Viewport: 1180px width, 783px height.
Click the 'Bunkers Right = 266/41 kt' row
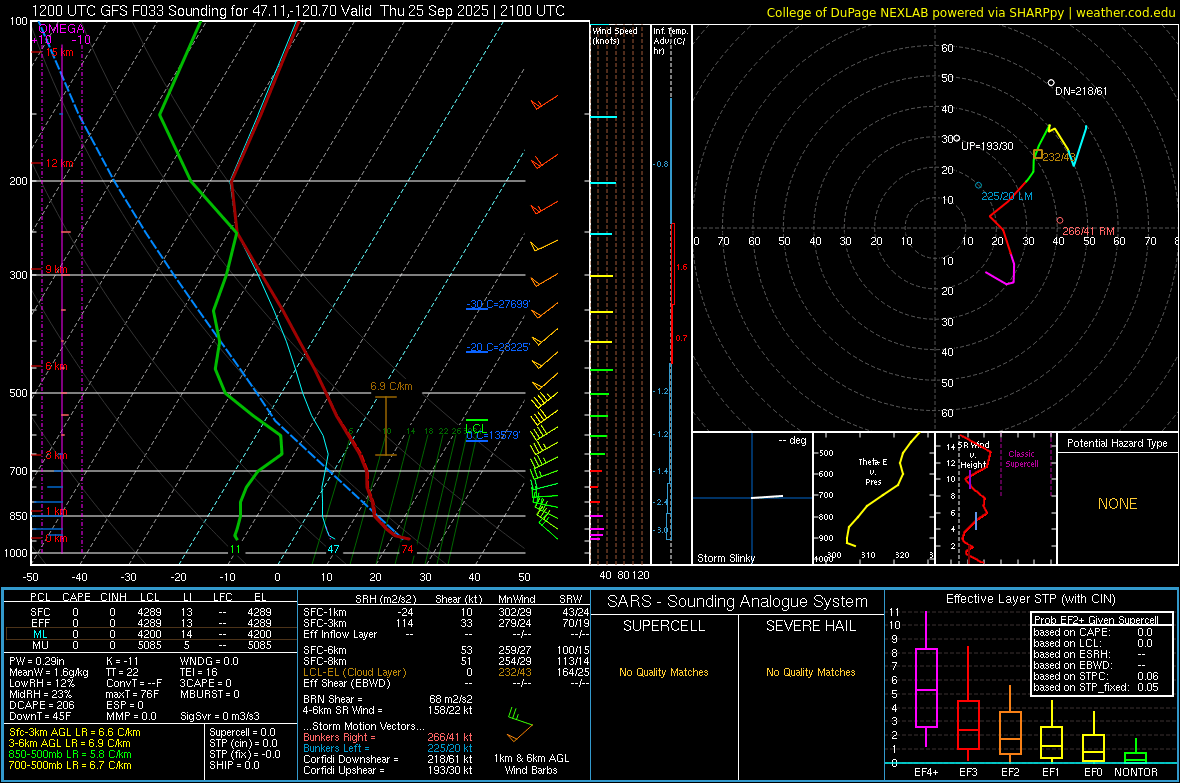[x=388, y=737]
